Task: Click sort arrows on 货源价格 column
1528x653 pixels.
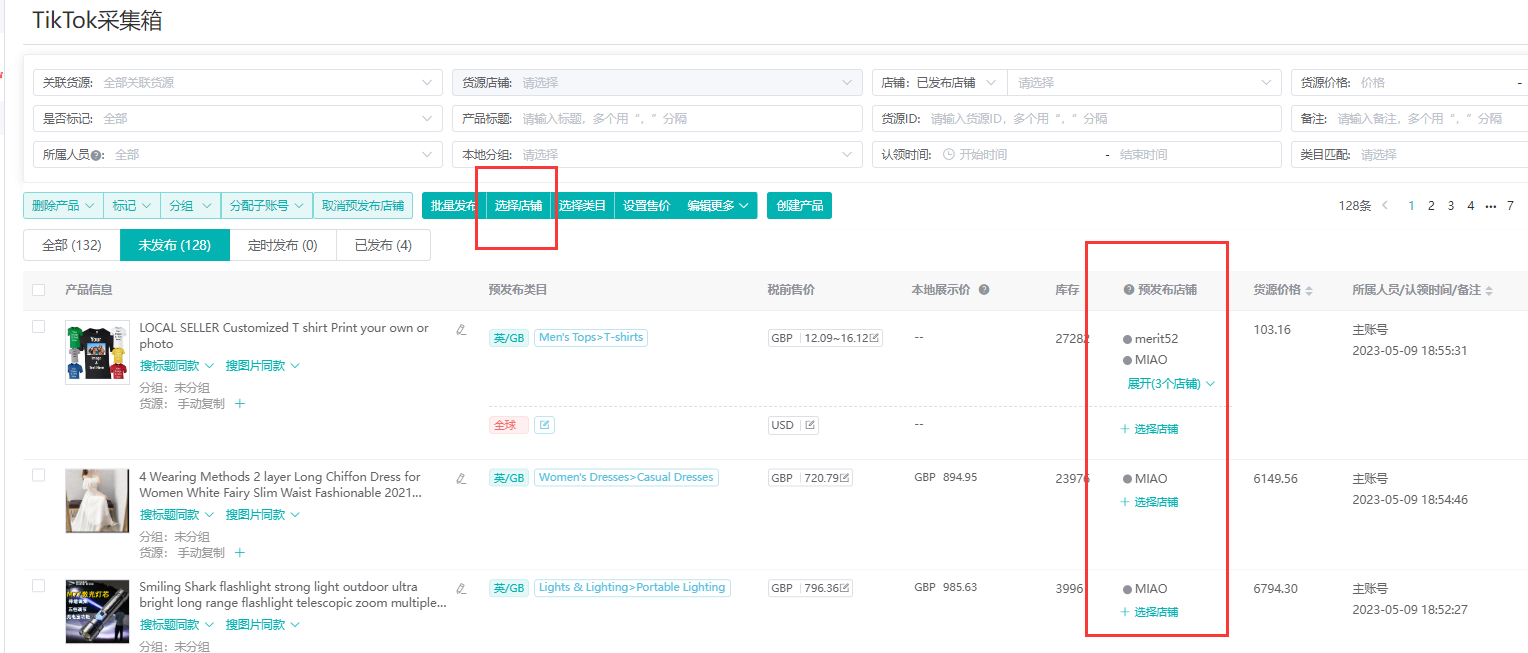Action: [x=1310, y=291]
